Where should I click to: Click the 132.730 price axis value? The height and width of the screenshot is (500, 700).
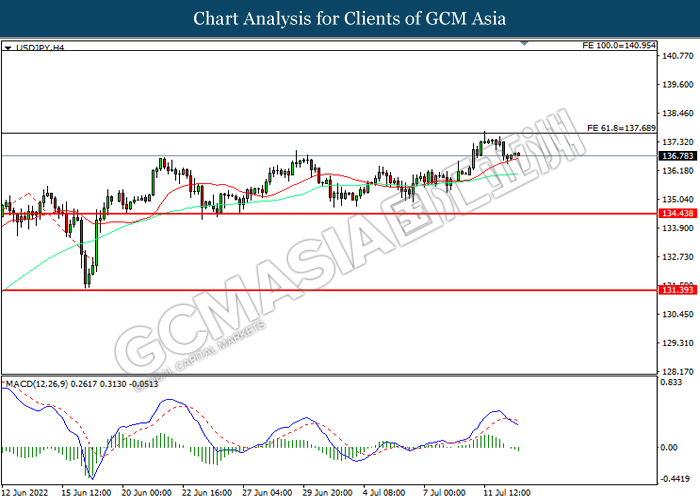[678, 257]
